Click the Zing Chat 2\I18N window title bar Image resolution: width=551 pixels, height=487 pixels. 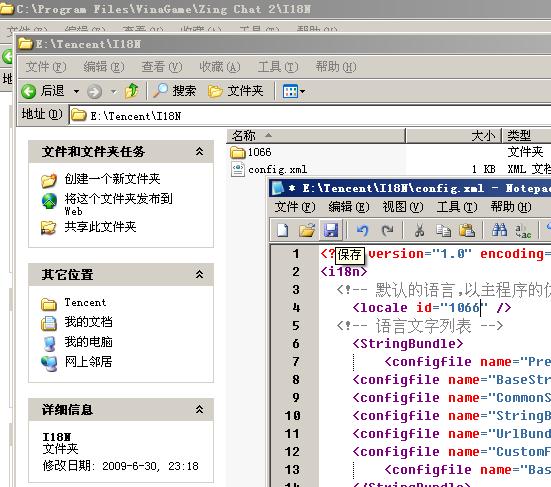pos(276,9)
